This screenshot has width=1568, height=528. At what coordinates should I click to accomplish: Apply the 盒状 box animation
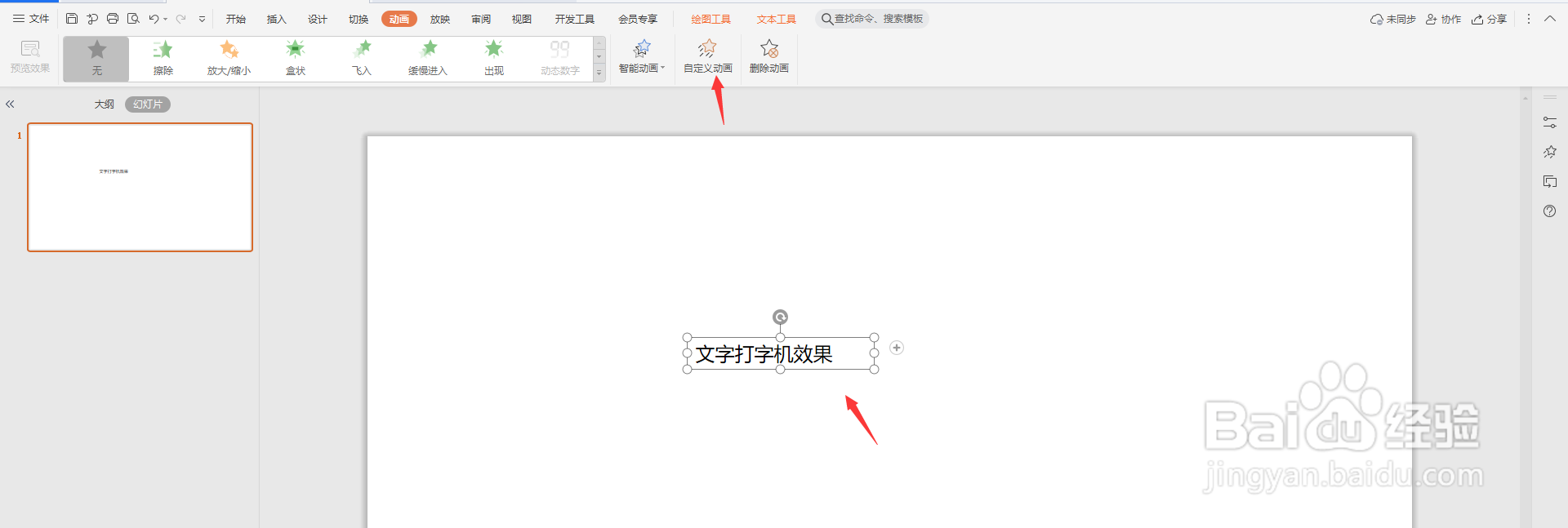click(x=296, y=59)
